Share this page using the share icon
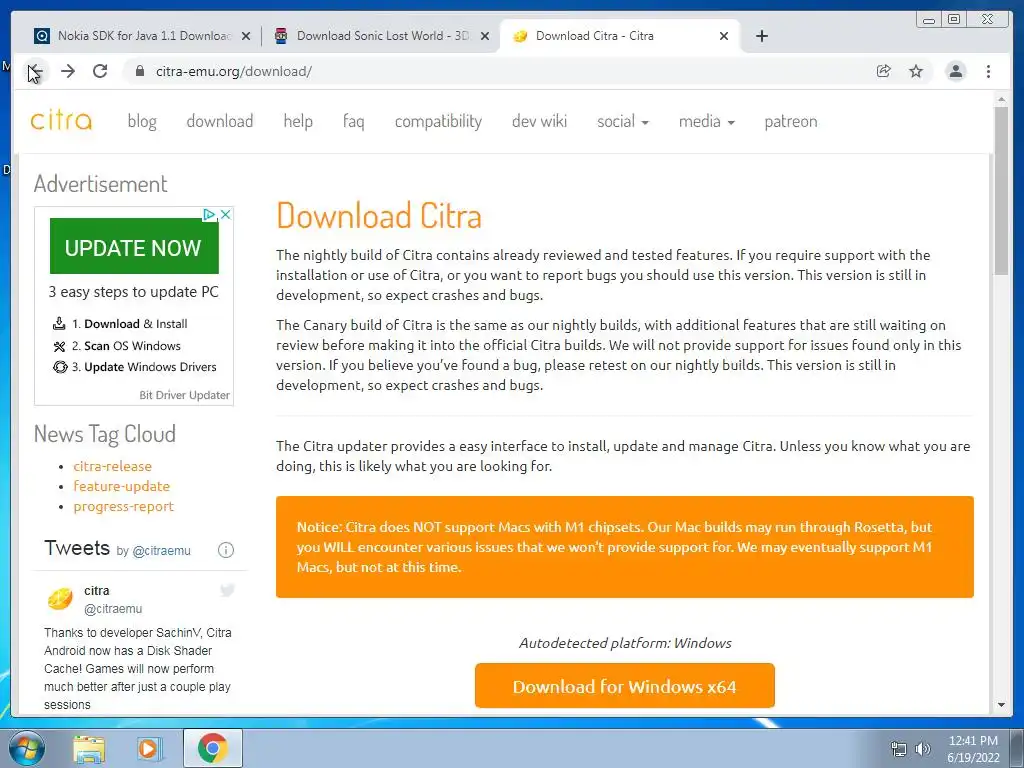 point(884,71)
